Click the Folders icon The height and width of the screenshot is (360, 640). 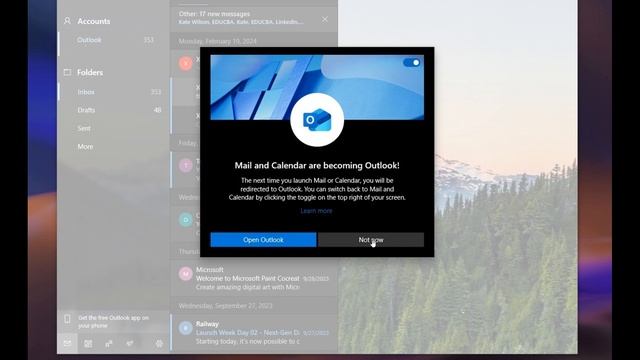(67, 72)
